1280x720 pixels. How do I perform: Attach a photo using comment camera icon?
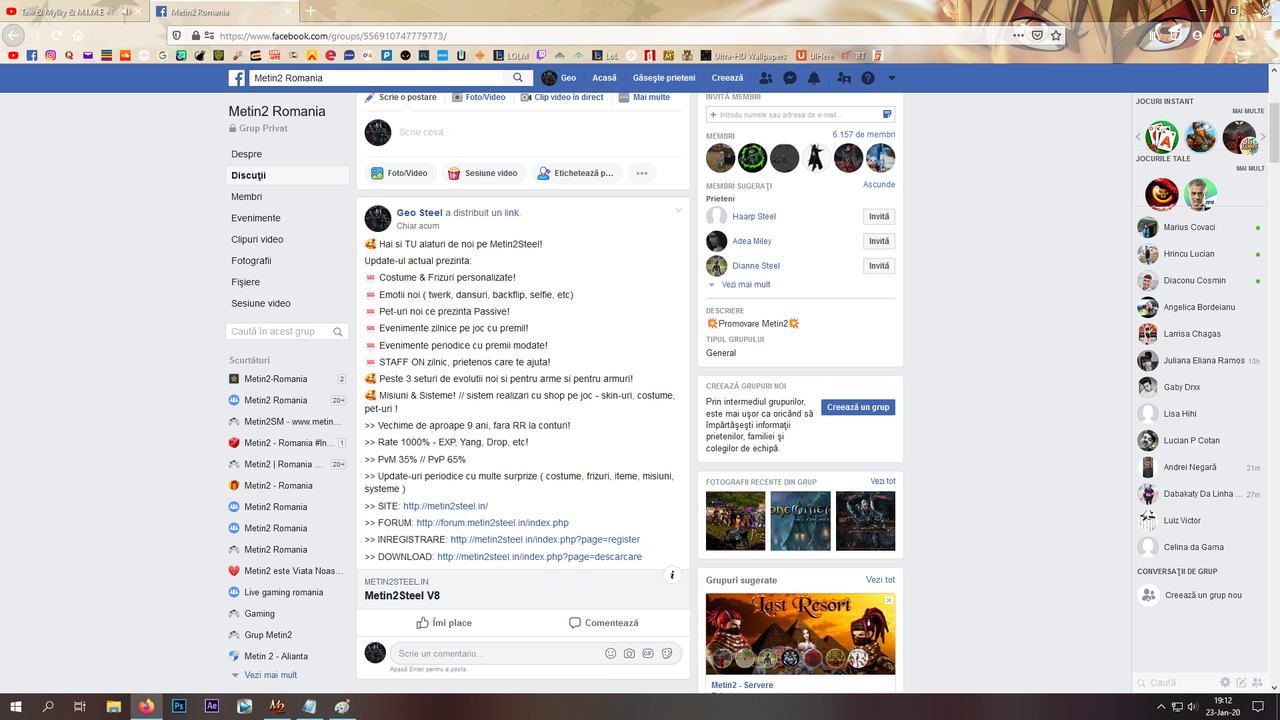(629, 653)
